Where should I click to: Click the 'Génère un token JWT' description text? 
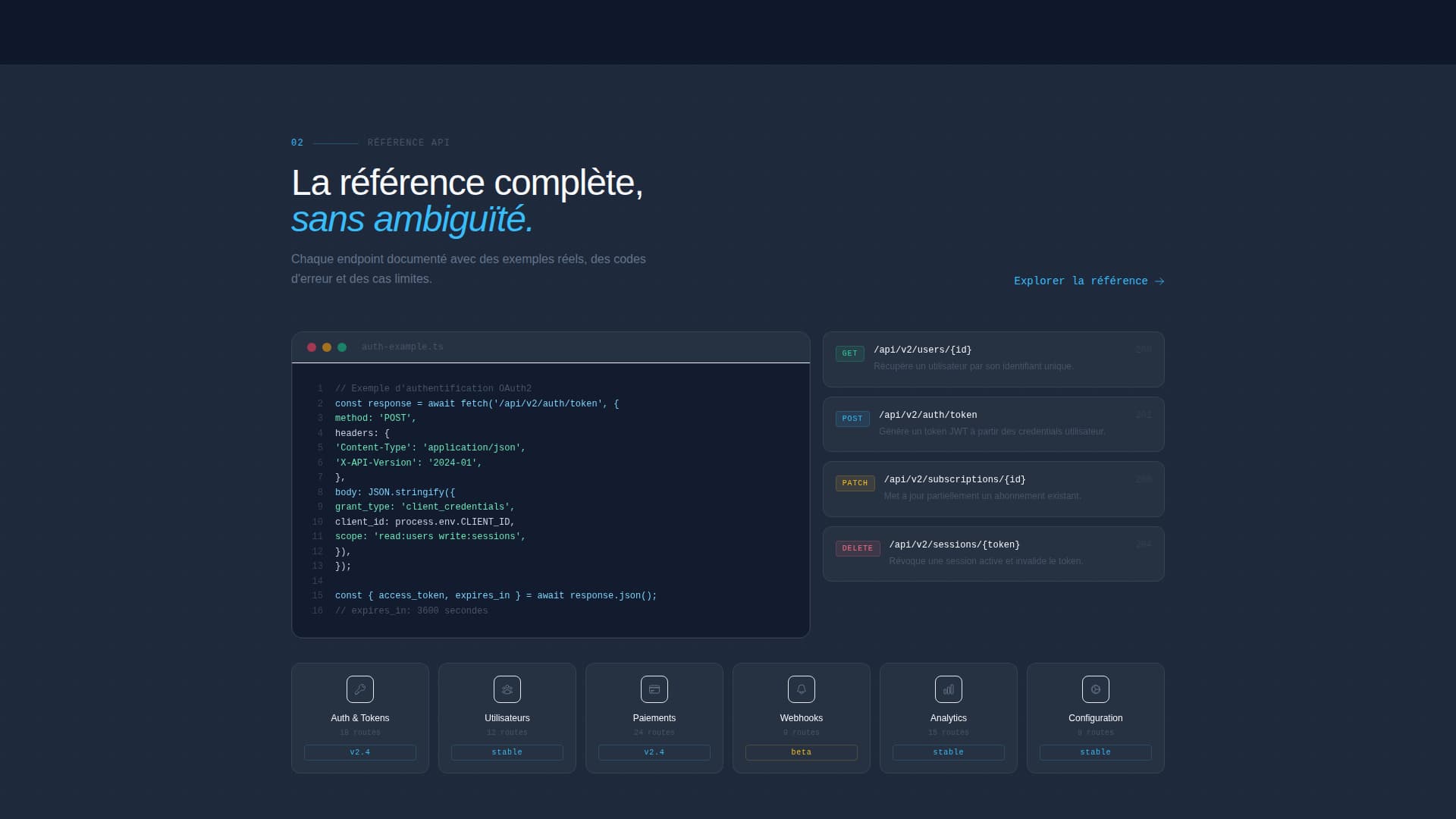tap(992, 431)
